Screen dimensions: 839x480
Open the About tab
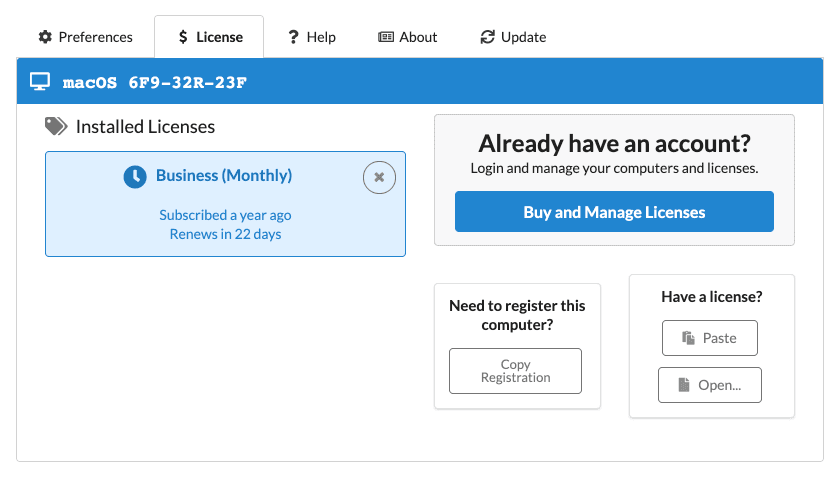coord(407,37)
